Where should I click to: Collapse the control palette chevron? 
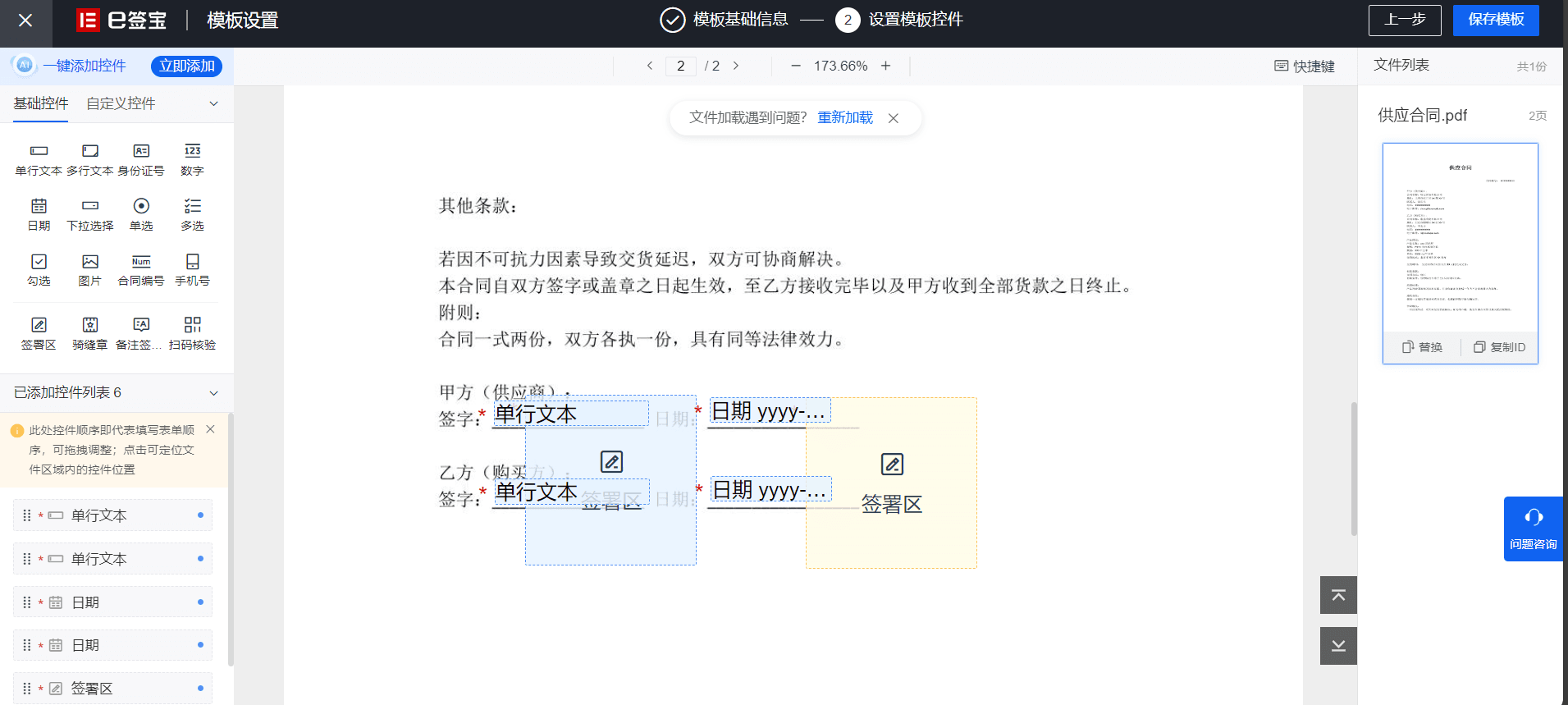[x=213, y=103]
